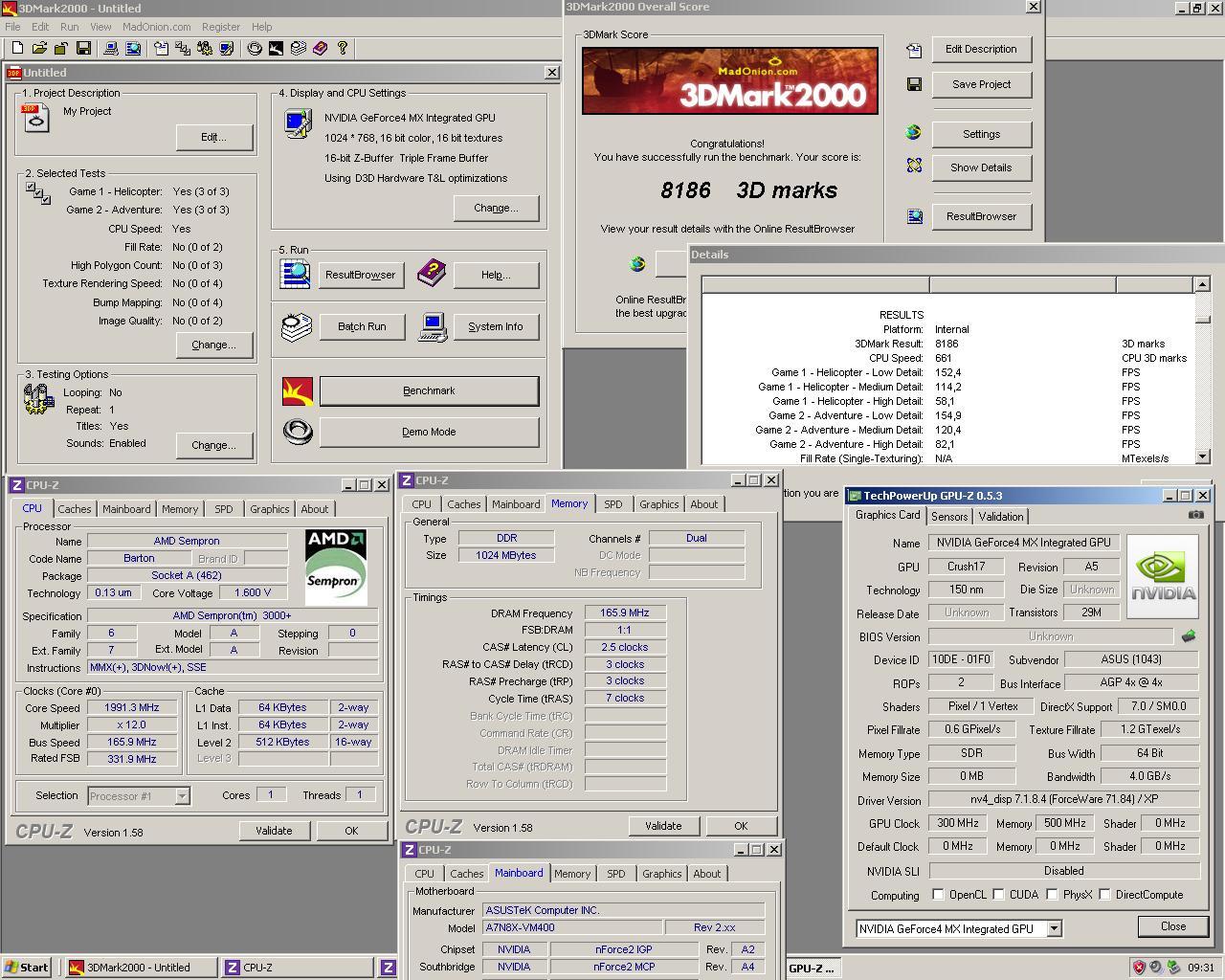Click the New project toolbar icon
The image size is (1225, 980).
17,48
